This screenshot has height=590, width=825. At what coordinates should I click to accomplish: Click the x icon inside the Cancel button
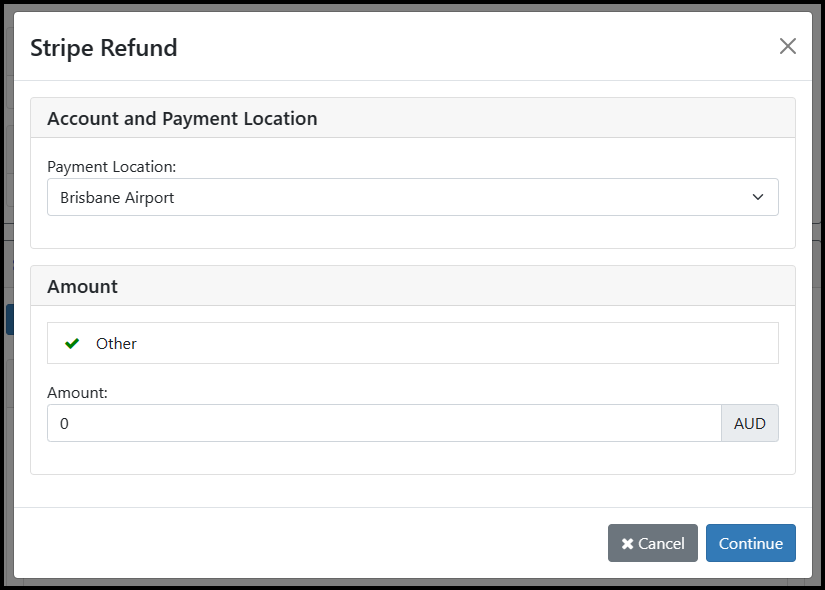click(627, 544)
